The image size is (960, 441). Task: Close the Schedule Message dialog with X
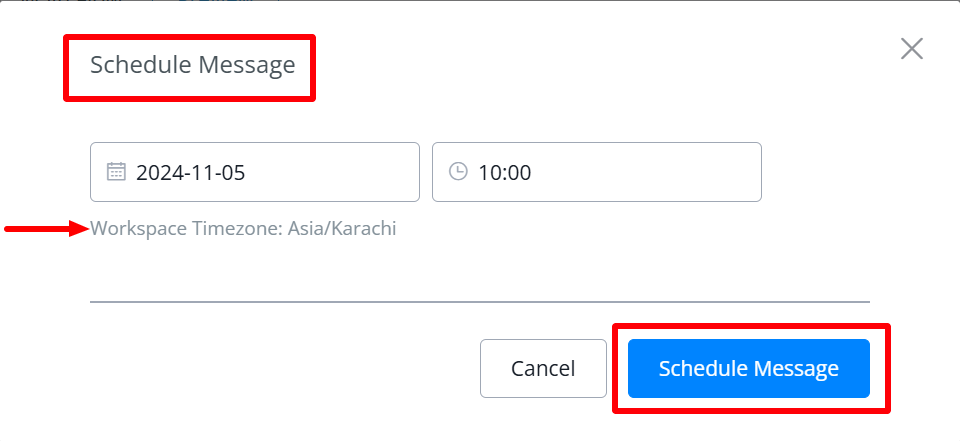click(911, 49)
